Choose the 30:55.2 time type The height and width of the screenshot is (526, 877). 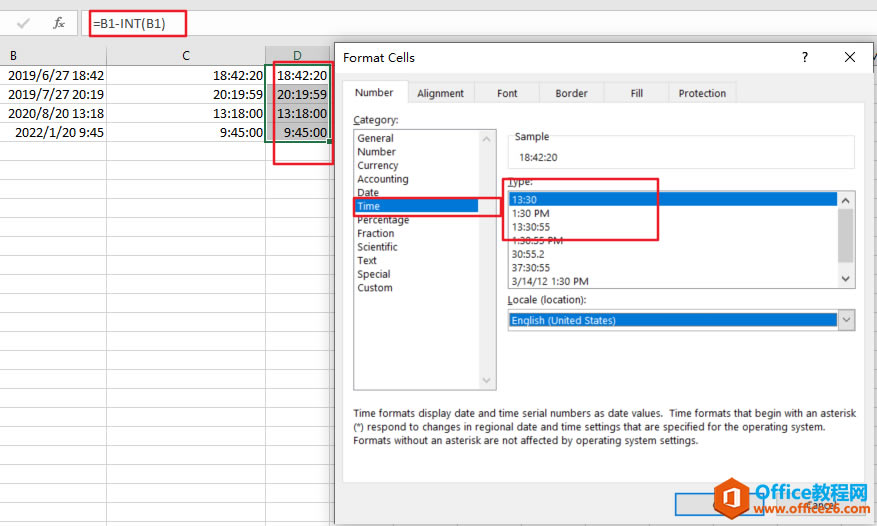[x=673, y=254]
